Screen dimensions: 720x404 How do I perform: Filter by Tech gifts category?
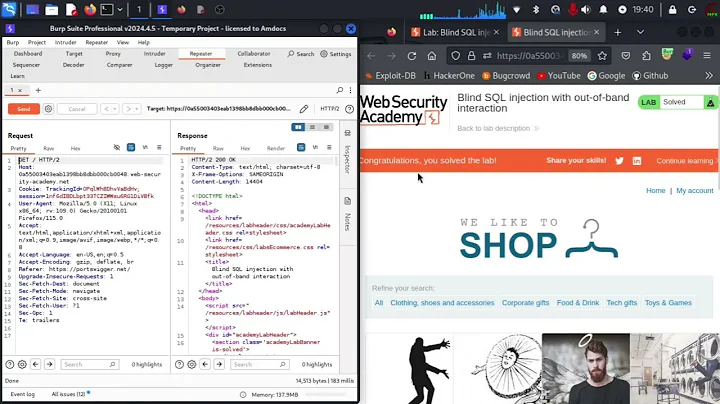[x=622, y=303]
